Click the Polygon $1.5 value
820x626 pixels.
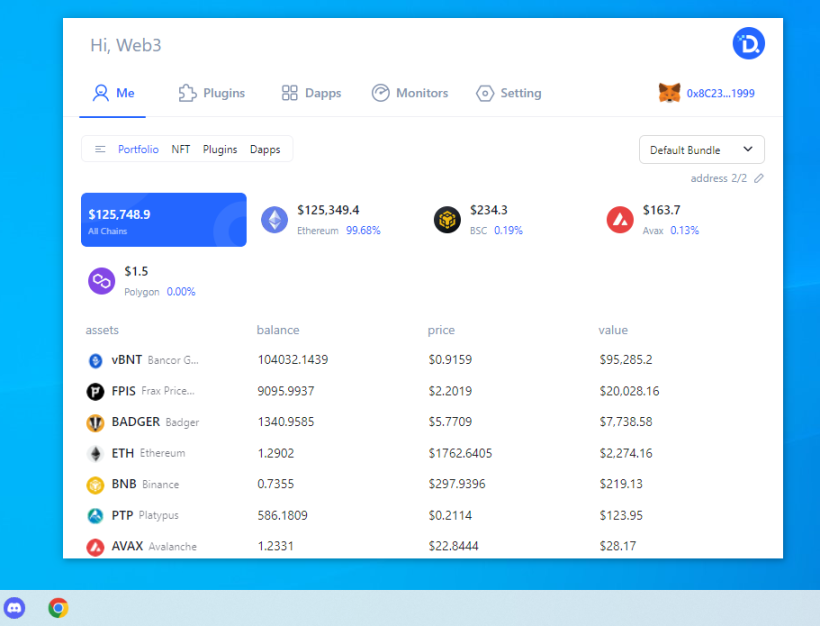[x=136, y=271]
